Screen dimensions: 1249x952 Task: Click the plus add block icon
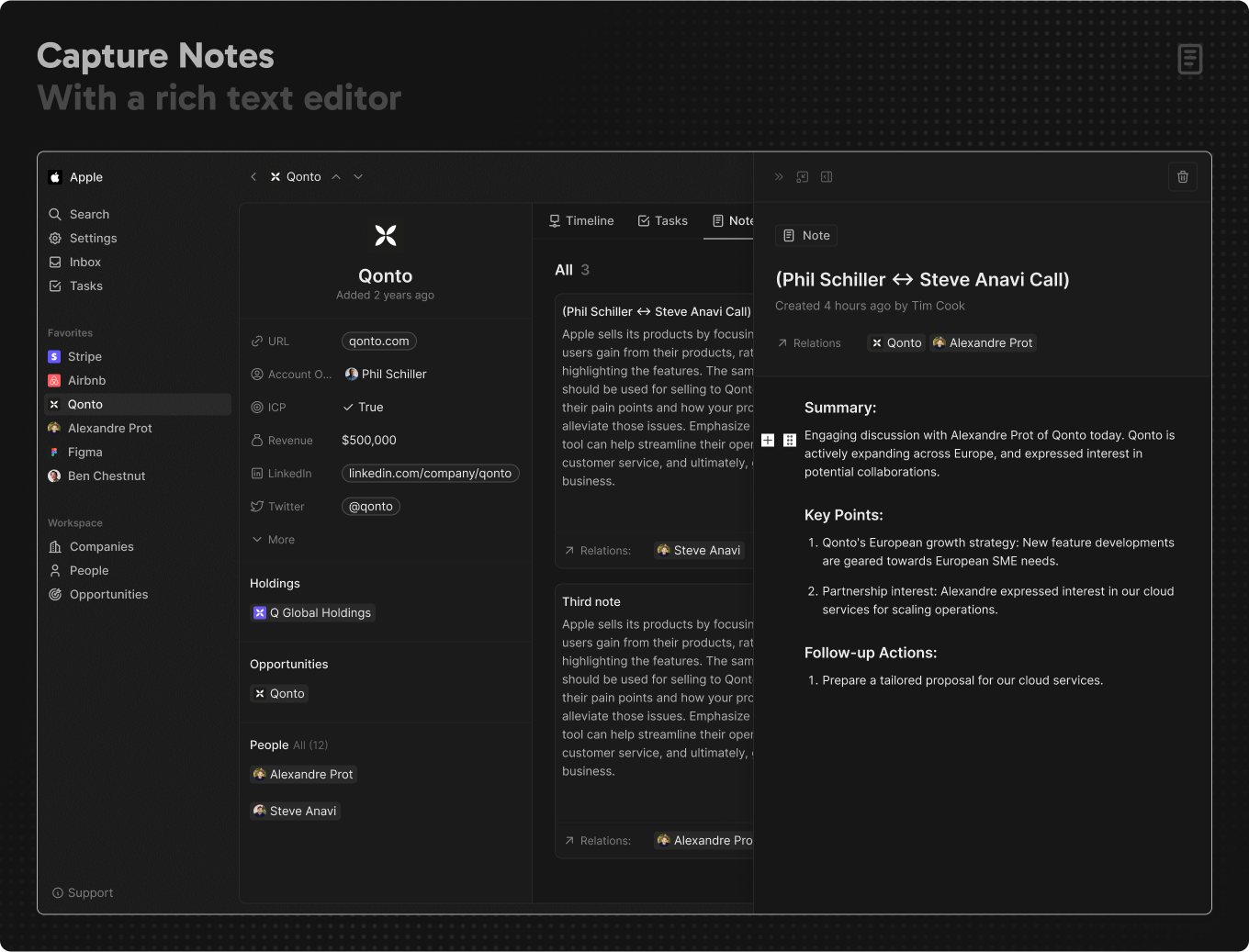click(x=768, y=441)
